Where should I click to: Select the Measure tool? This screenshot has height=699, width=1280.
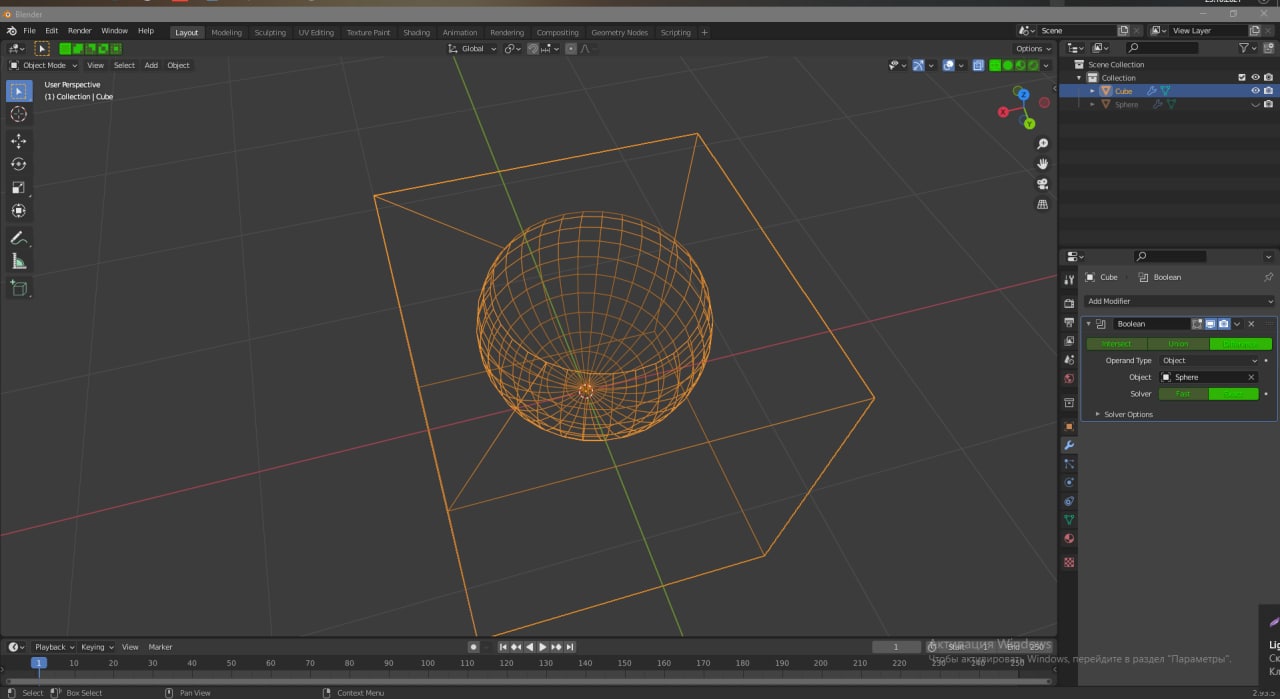click(x=18, y=261)
